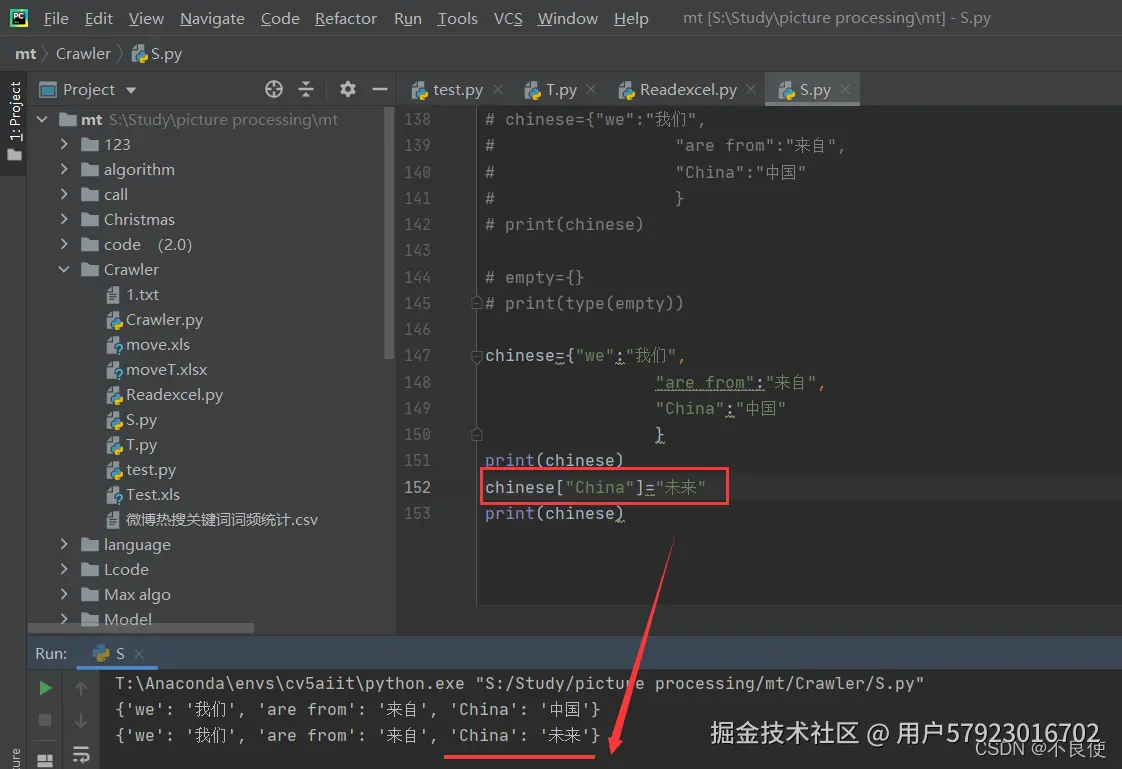Click the locate/scroll-from-source icon

click(273, 89)
